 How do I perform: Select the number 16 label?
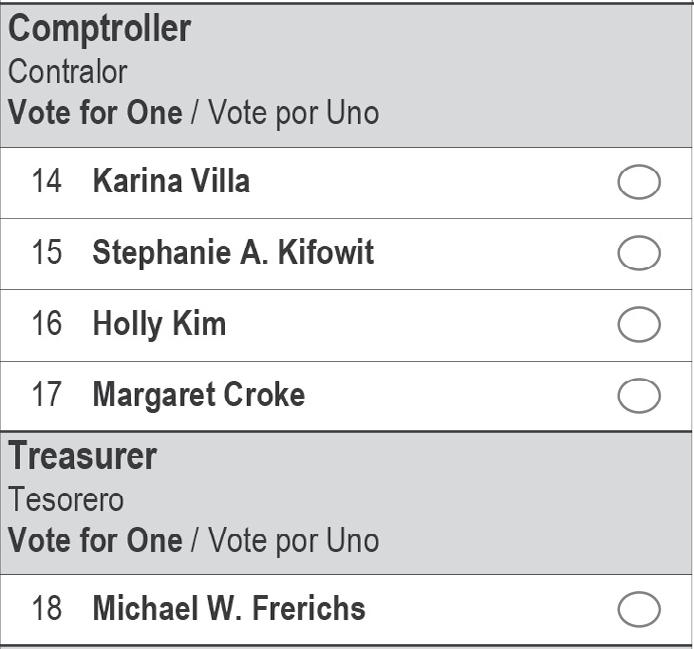(x=46, y=324)
